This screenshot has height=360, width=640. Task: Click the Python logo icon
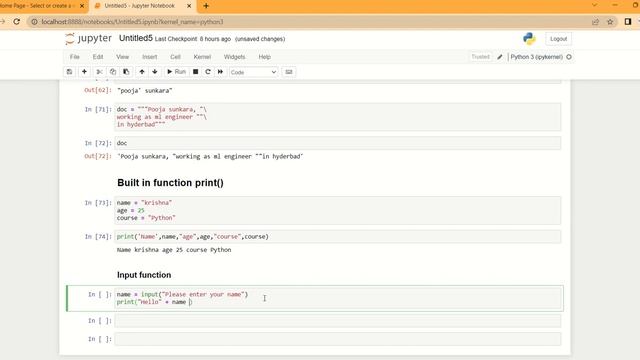point(529,39)
